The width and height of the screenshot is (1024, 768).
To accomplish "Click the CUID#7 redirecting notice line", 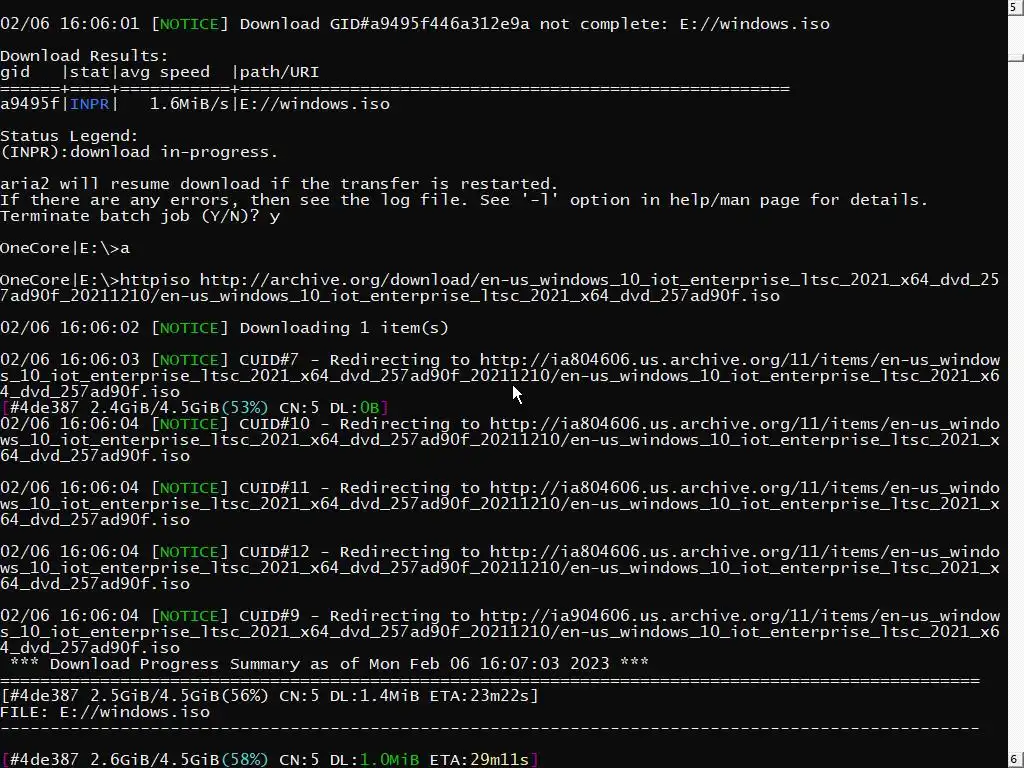I will tap(500, 376).
